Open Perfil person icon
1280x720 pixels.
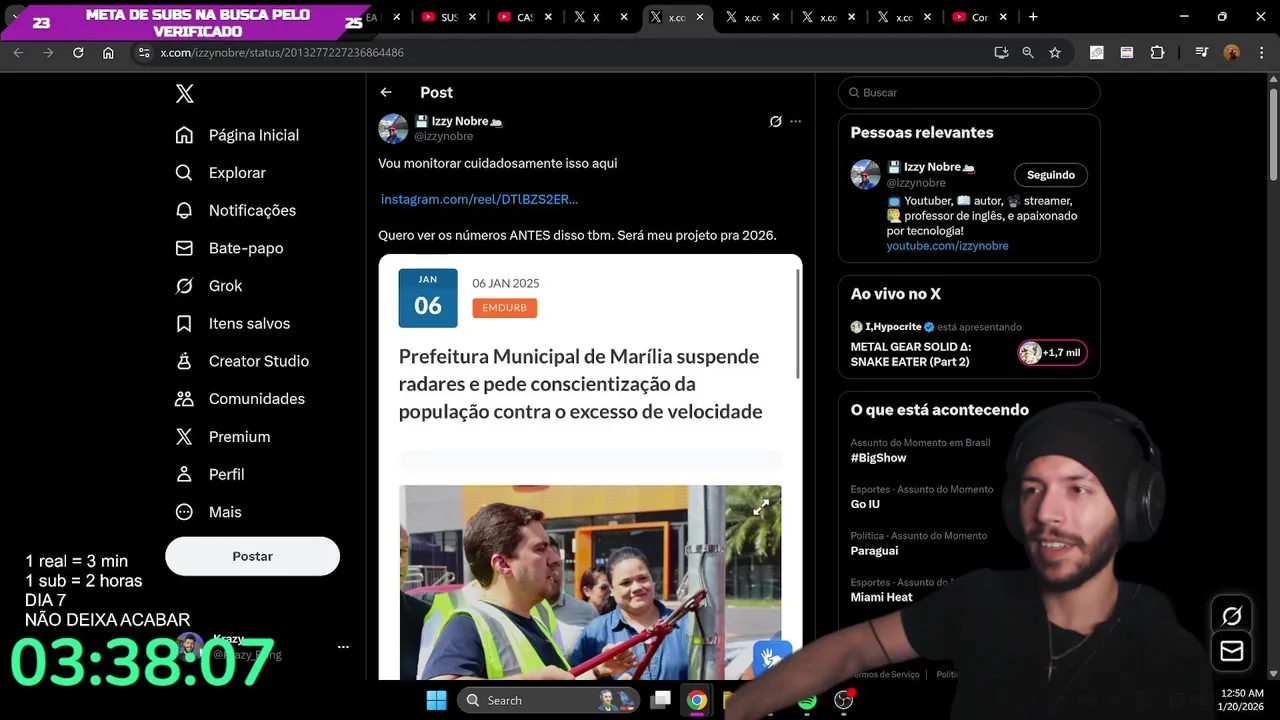pos(184,474)
